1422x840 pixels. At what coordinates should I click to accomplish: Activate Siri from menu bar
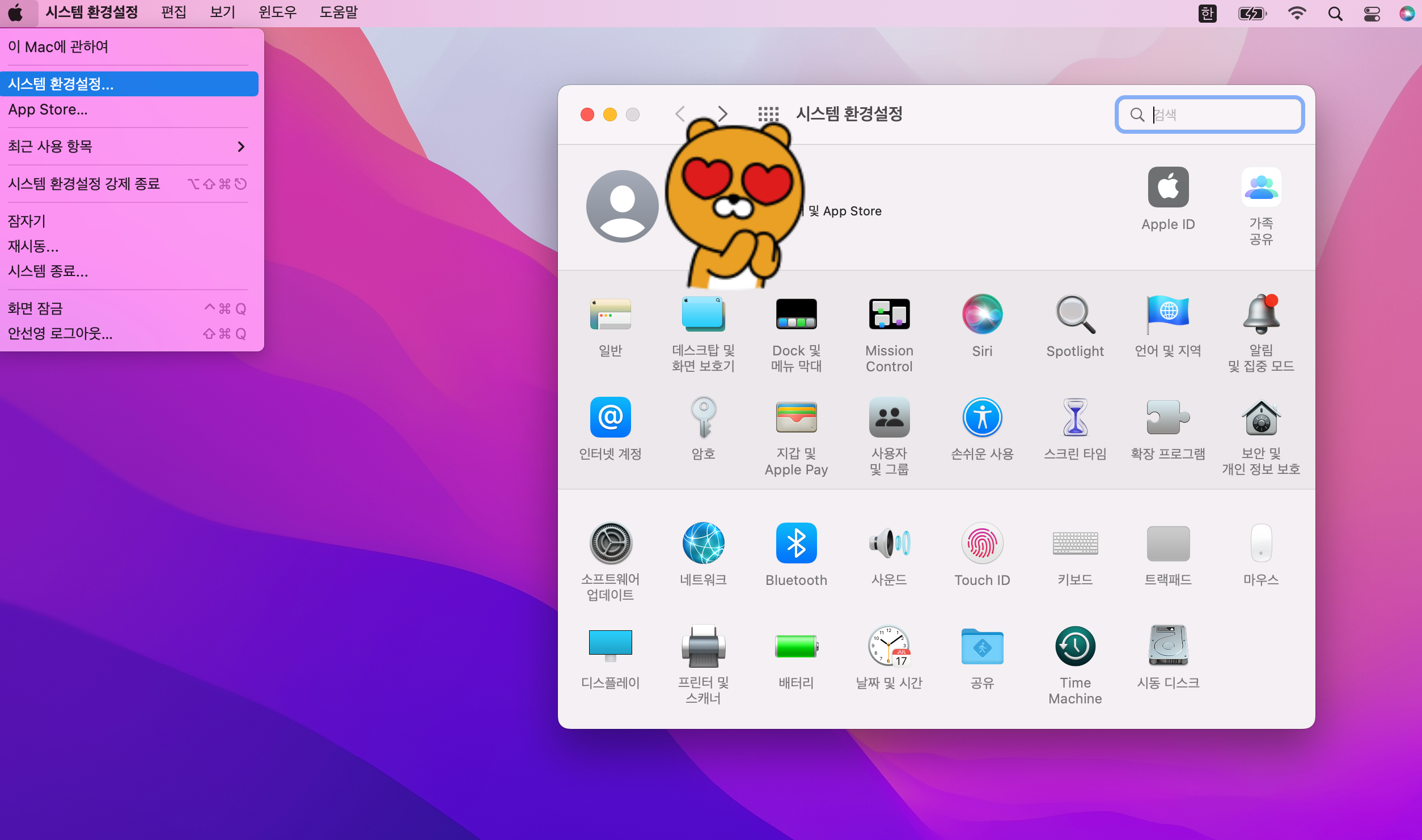click(x=1407, y=13)
